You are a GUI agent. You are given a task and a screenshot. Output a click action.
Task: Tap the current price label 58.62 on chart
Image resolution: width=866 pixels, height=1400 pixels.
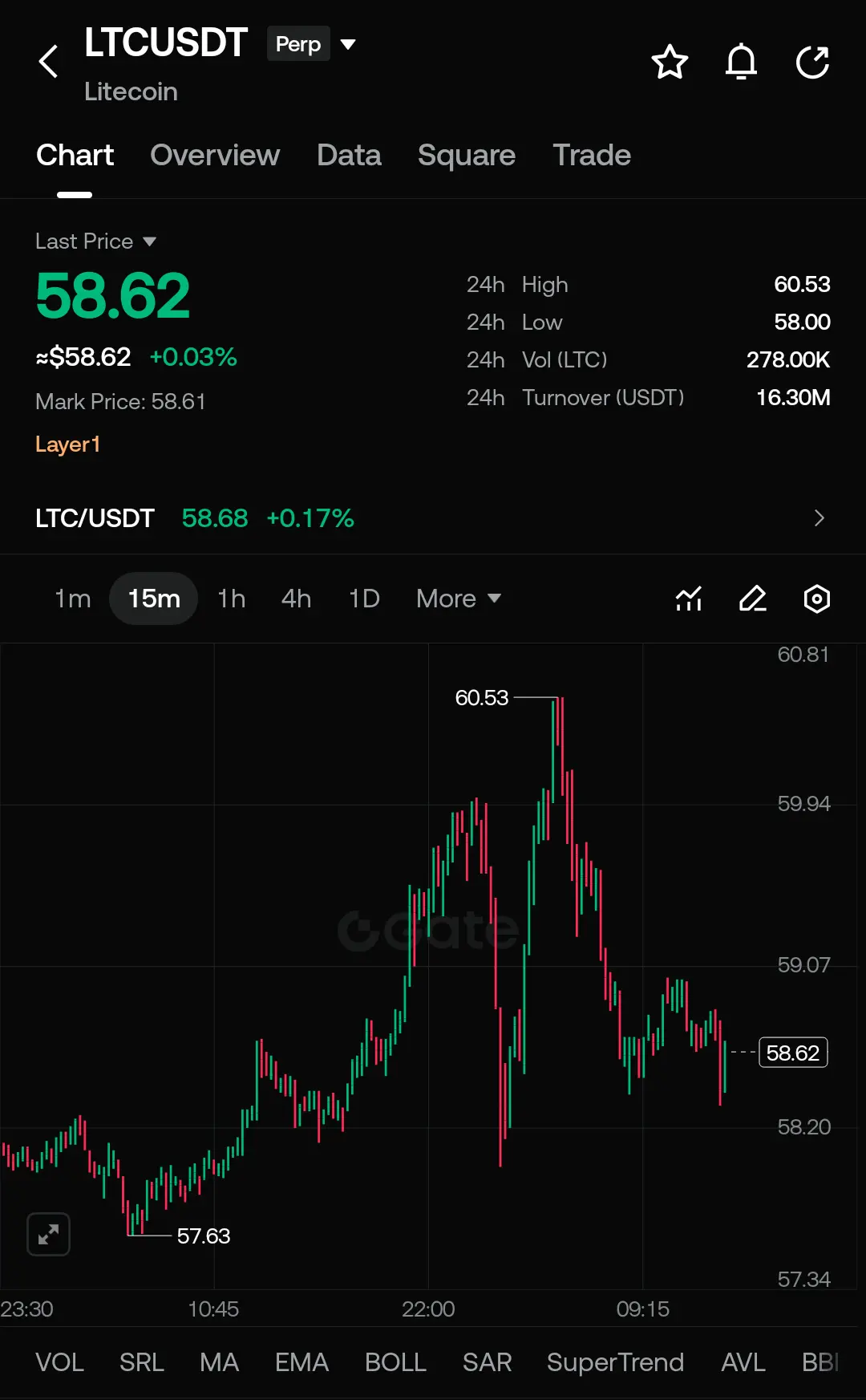[x=793, y=1053]
